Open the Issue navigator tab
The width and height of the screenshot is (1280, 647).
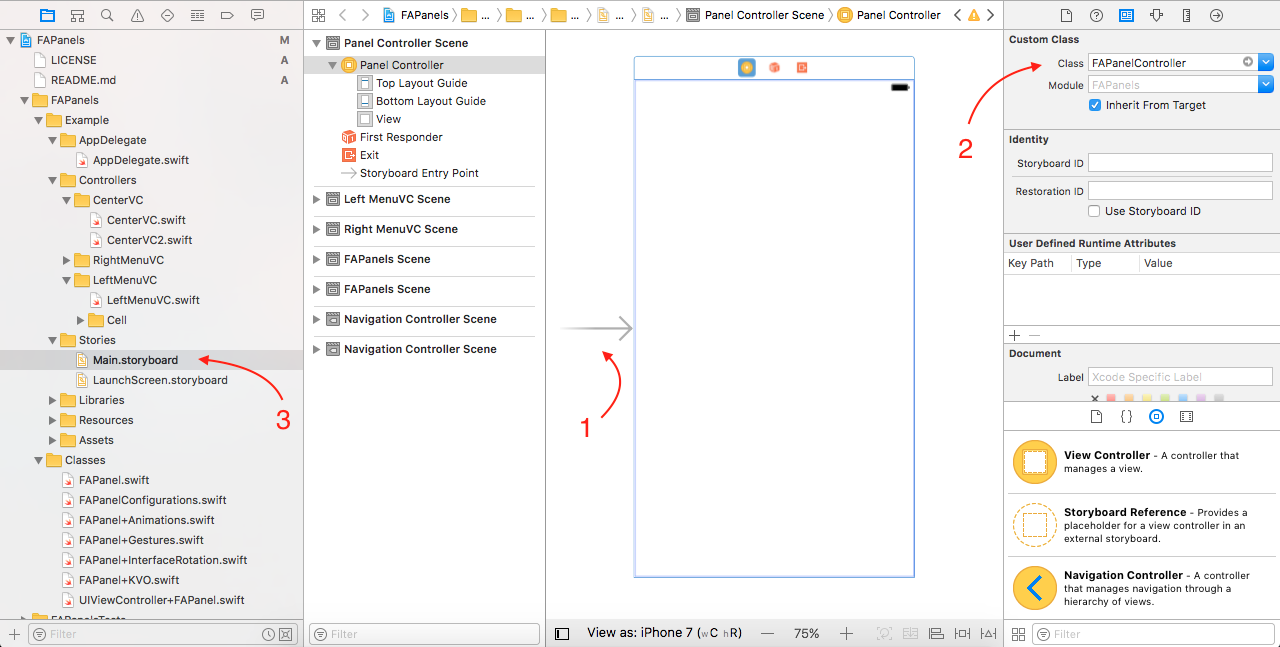coord(137,15)
